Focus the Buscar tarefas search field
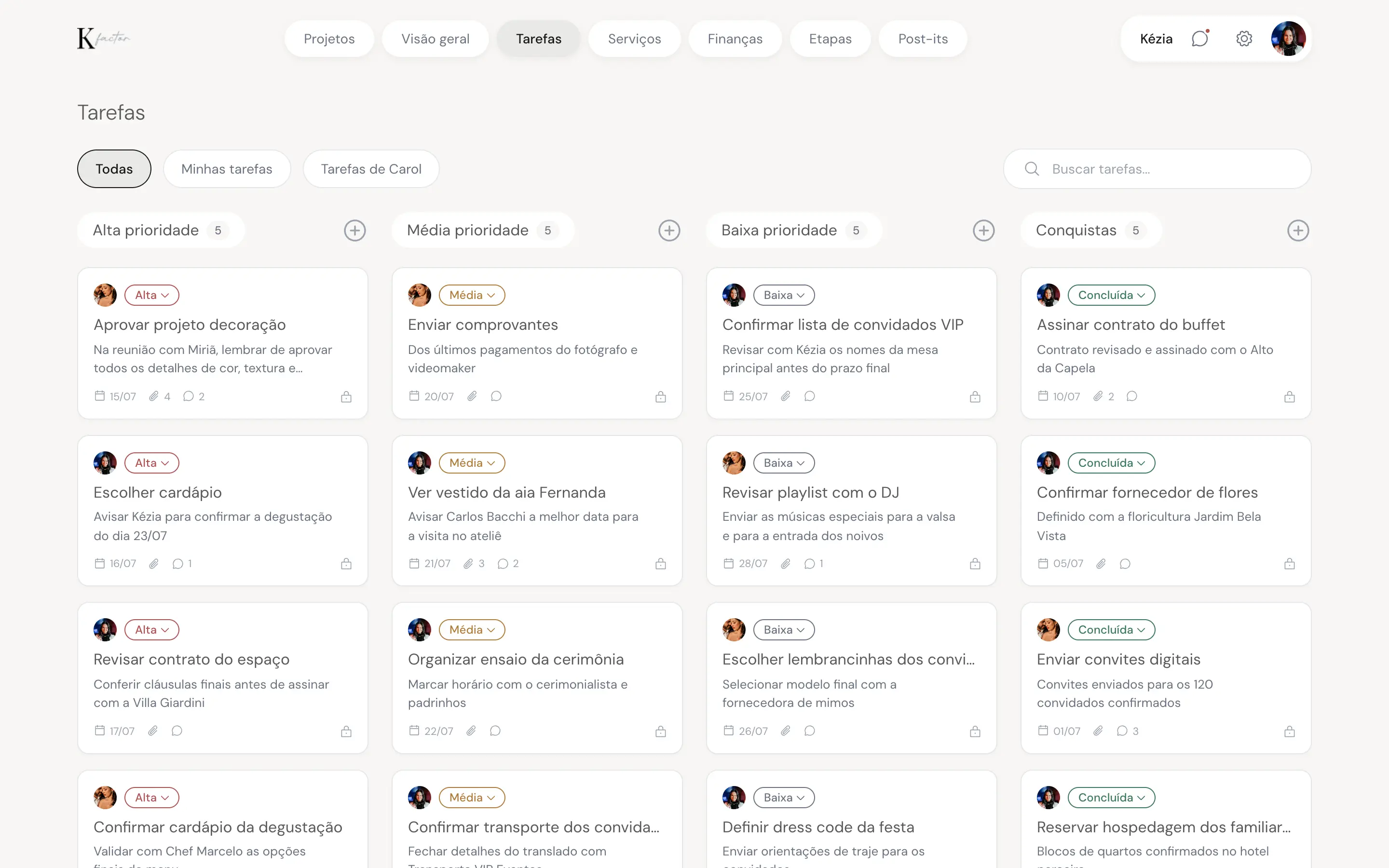The width and height of the screenshot is (1389, 868). [x=1157, y=169]
